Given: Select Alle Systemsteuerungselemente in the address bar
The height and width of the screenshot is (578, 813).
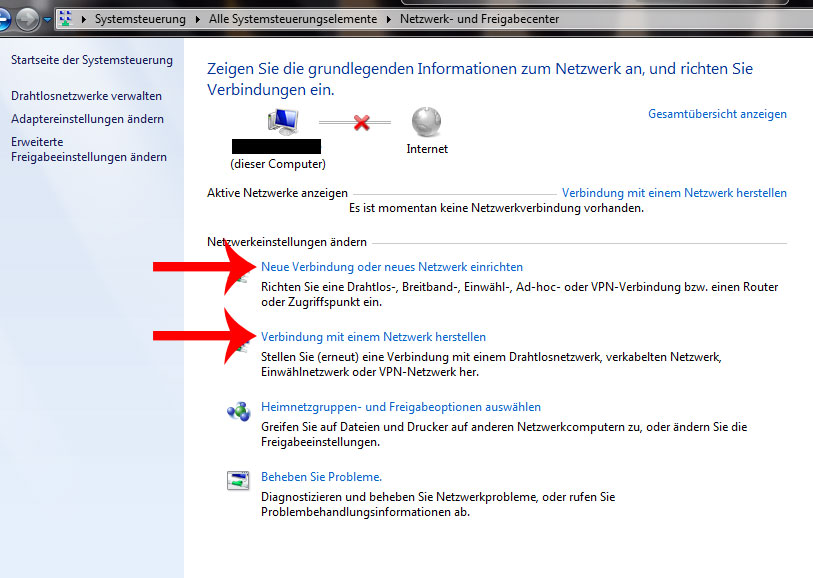Looking at the screenshot, I should tap(292, 19).
